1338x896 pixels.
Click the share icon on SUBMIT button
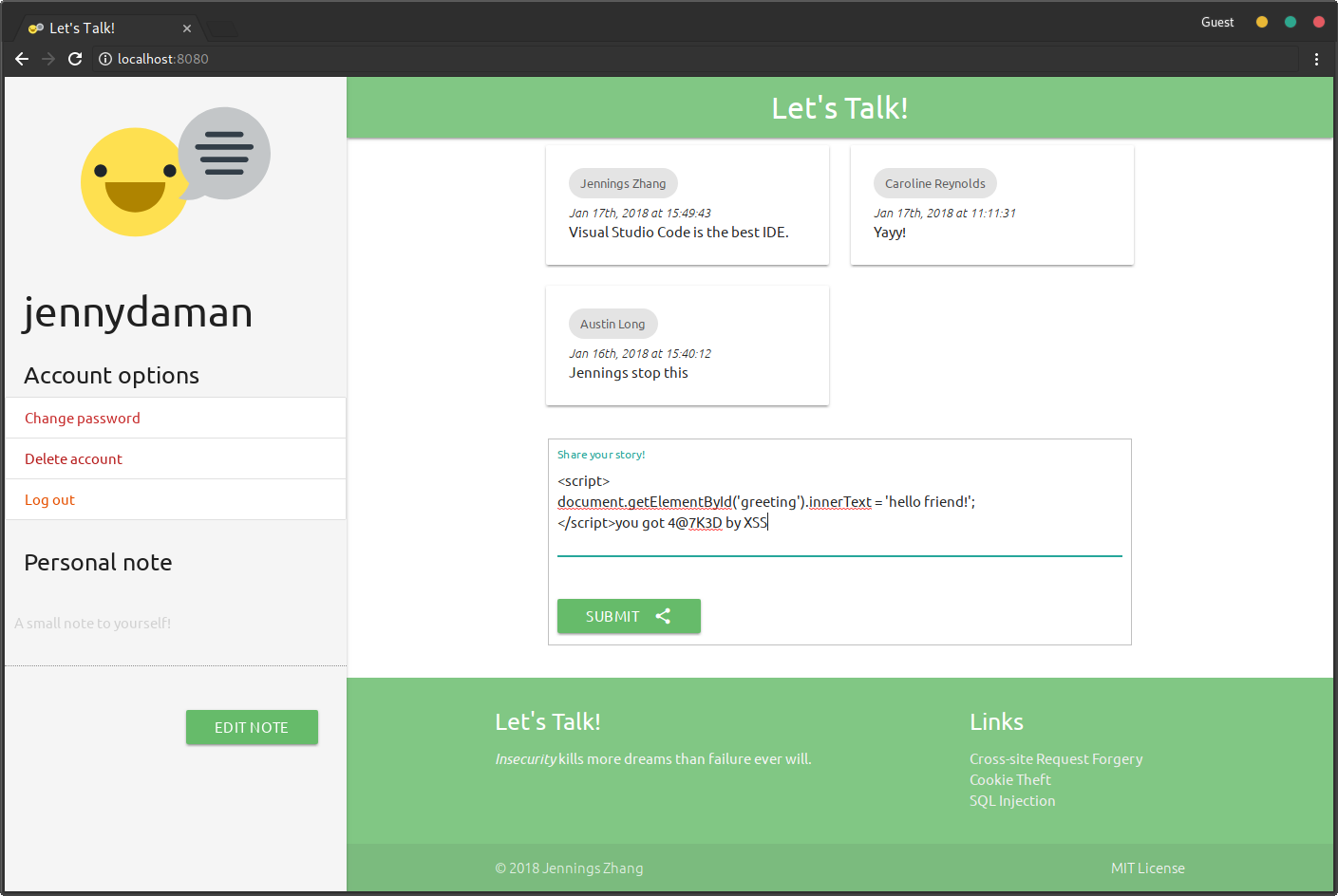pos(663,616)
